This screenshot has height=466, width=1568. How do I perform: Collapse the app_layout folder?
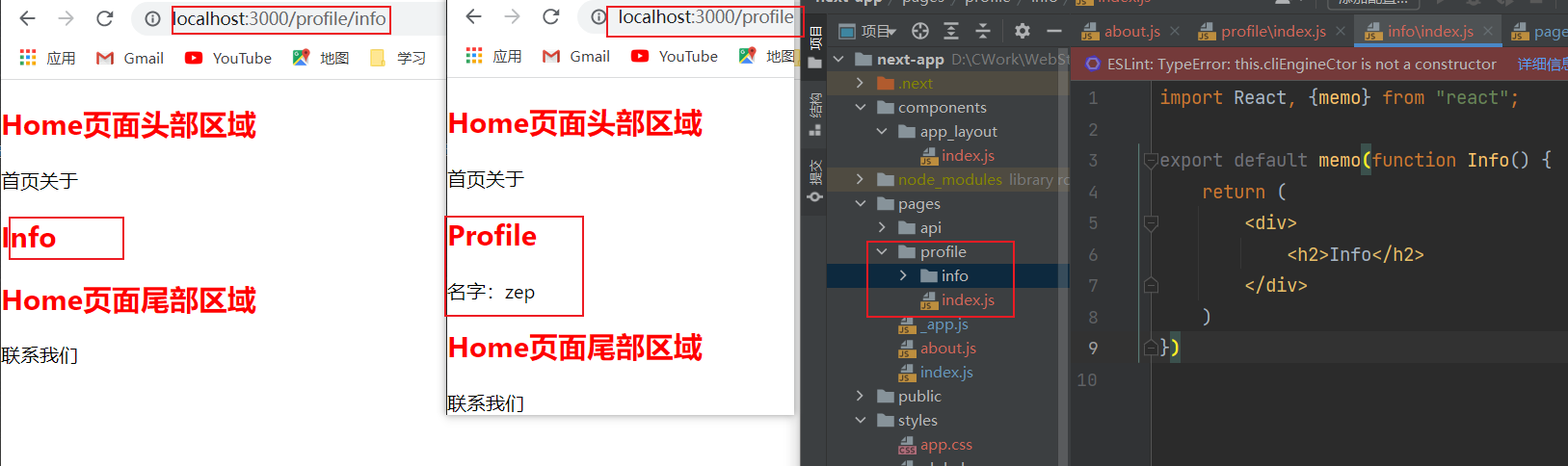pos(881,131)
